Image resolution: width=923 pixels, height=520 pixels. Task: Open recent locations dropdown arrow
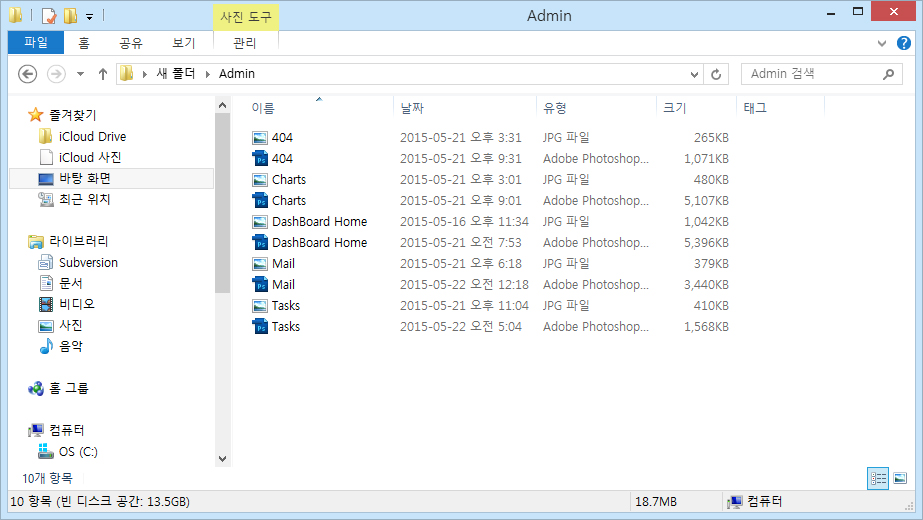[81, 74]
